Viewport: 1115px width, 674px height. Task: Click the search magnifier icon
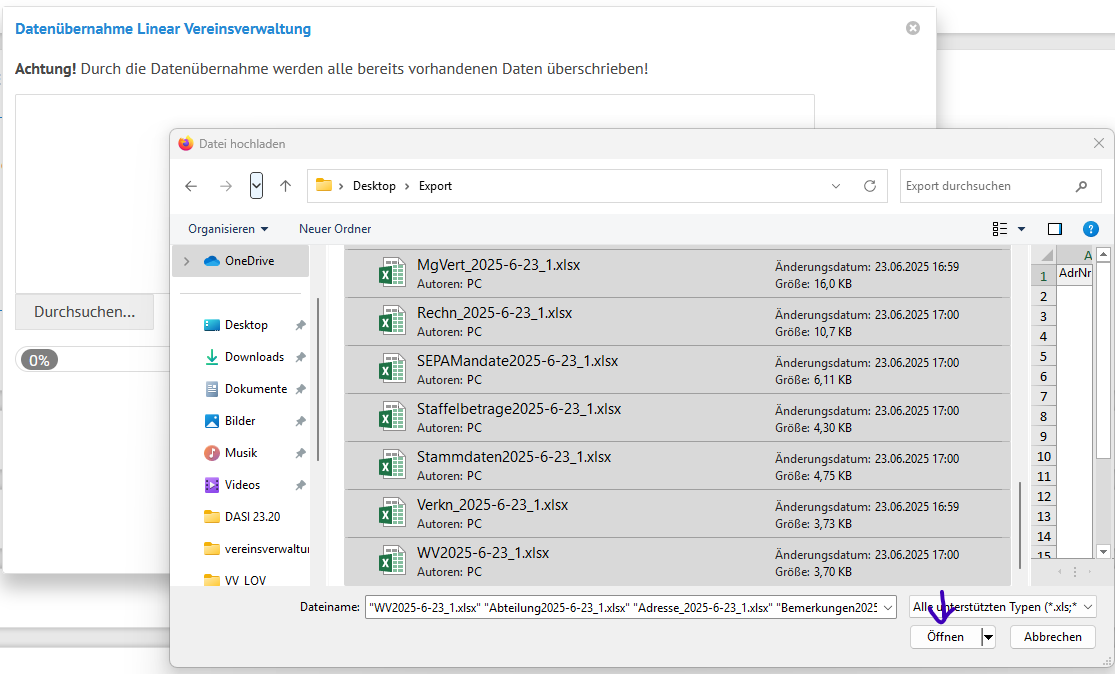click(1081, 186)
